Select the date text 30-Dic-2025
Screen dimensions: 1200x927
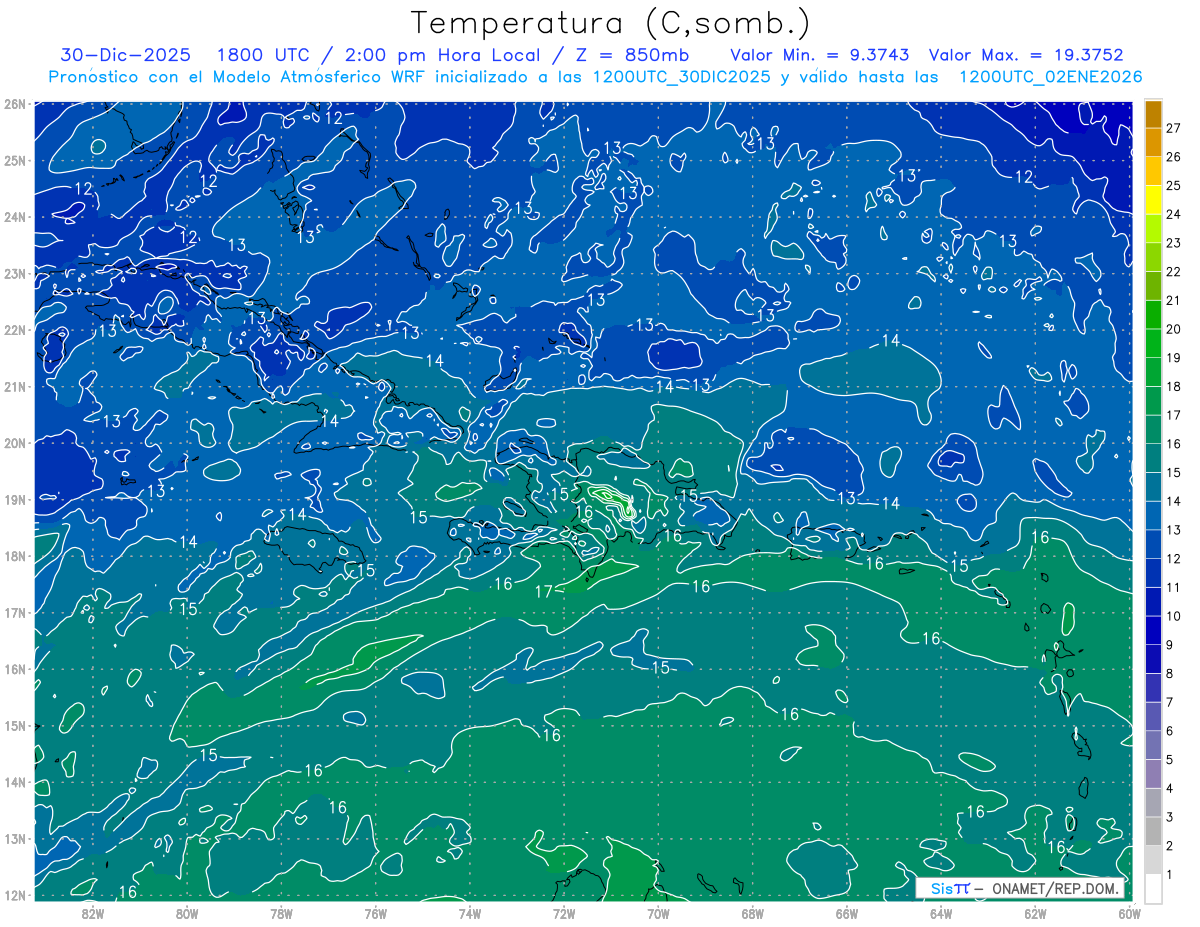coord(125,55)
